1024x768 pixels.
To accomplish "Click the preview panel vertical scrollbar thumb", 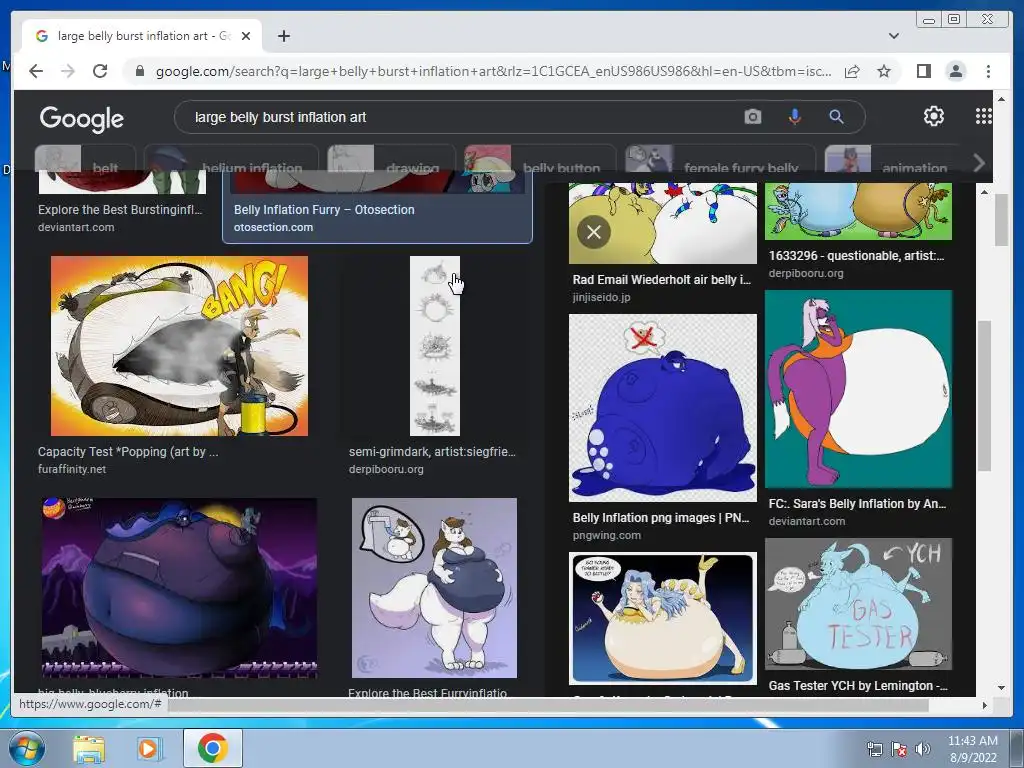I will (x=984, y=395).
